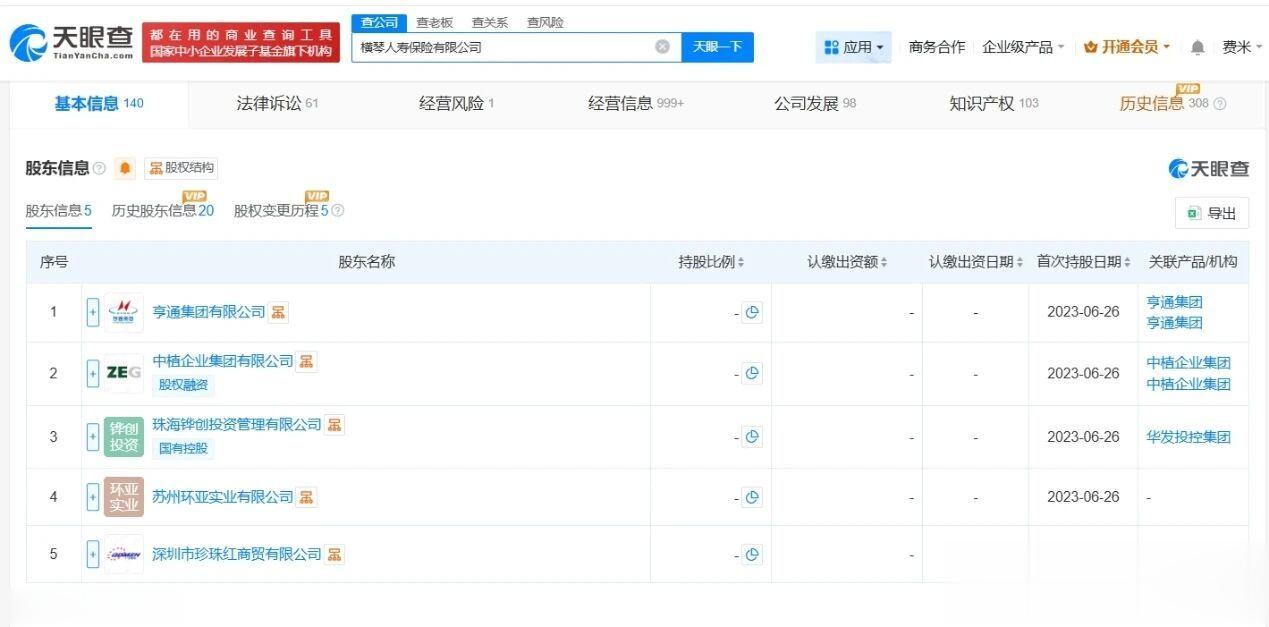Open equity chart icon next to 中植企业集团有限公司
Image resolution: width=1269 pixels, height=627 pixels.
pos(307,361)
